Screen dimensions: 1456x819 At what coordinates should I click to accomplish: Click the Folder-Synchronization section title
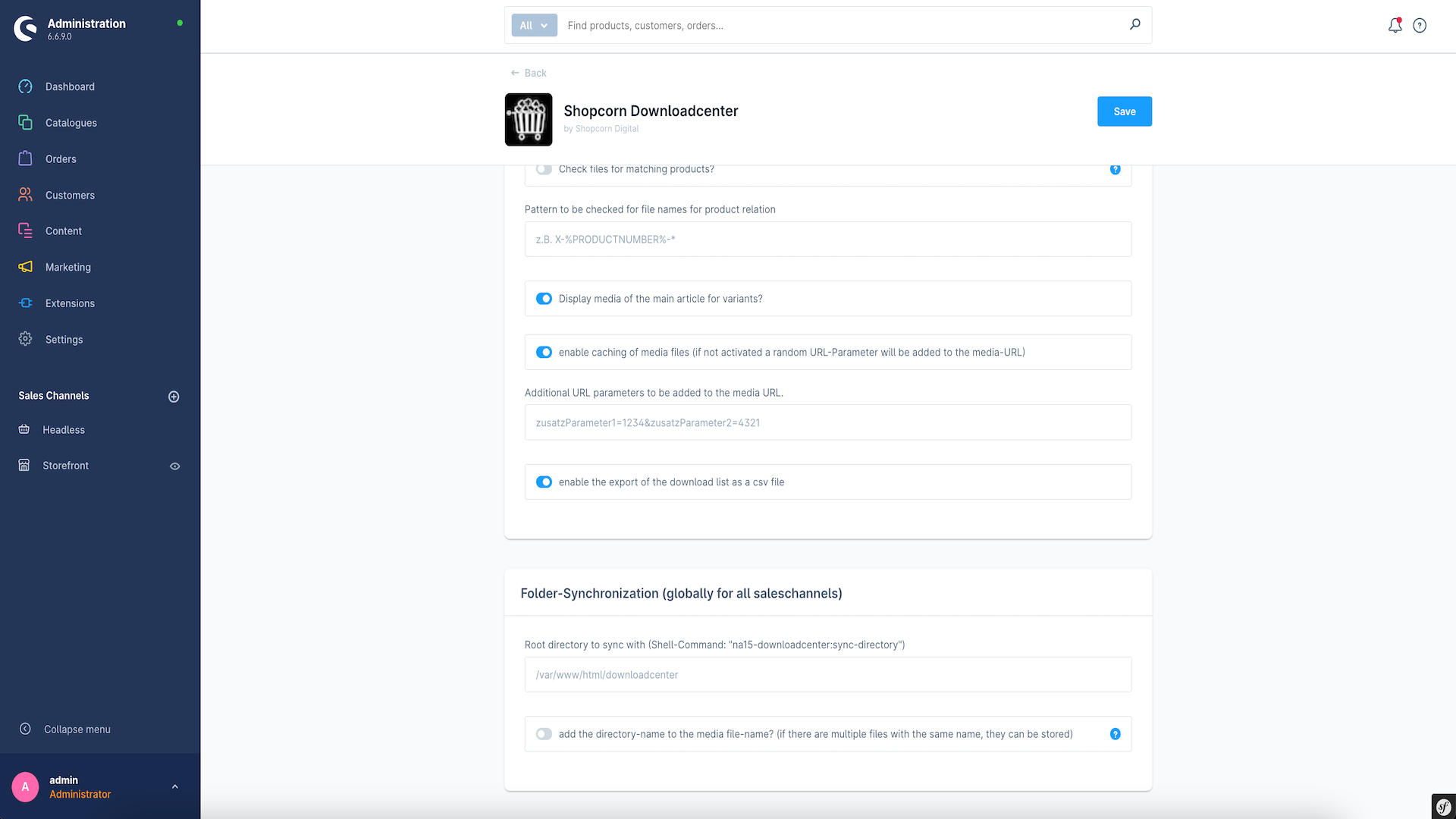pyautogui.click(x=681, y=593)
